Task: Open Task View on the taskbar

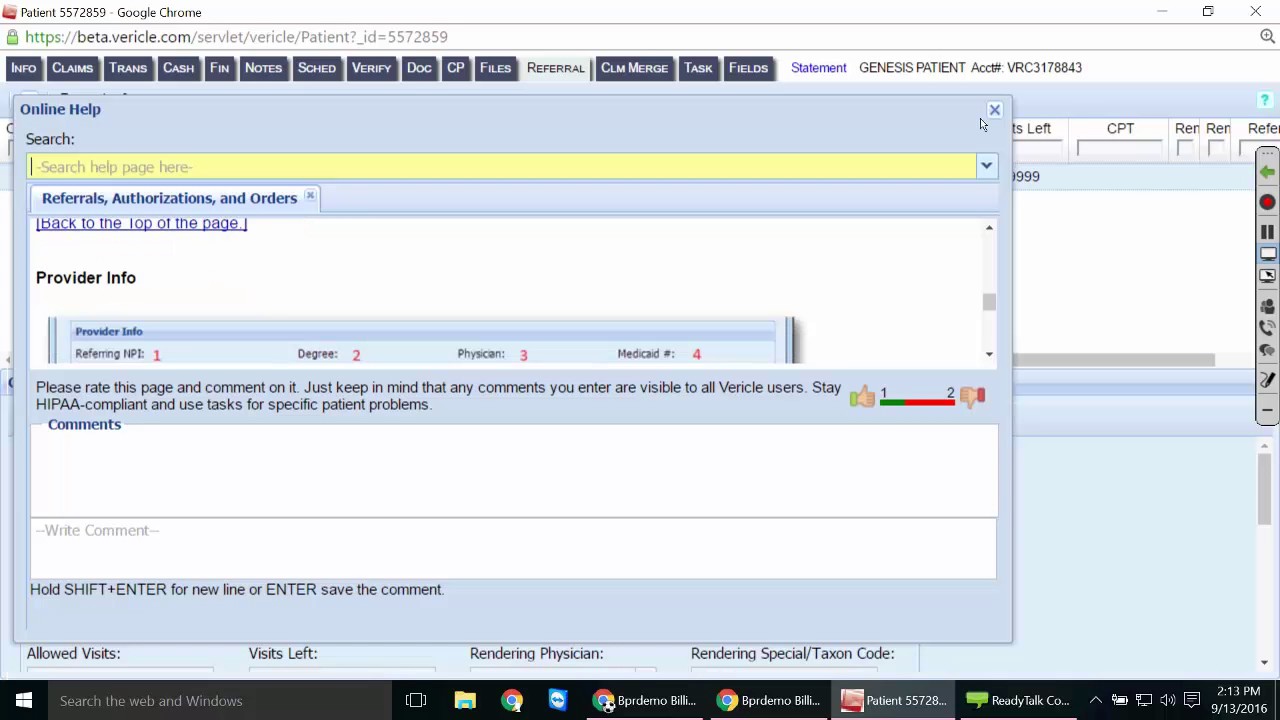Action: coord(416,701)
